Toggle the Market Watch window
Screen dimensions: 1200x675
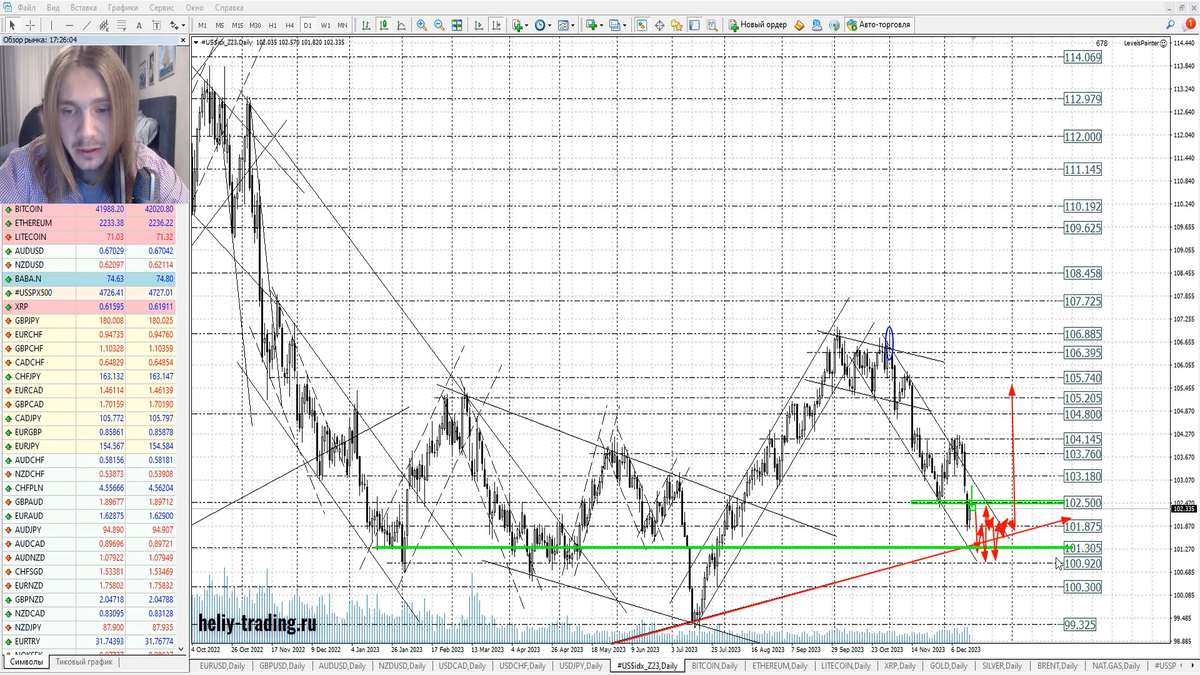tap(642, 24)
